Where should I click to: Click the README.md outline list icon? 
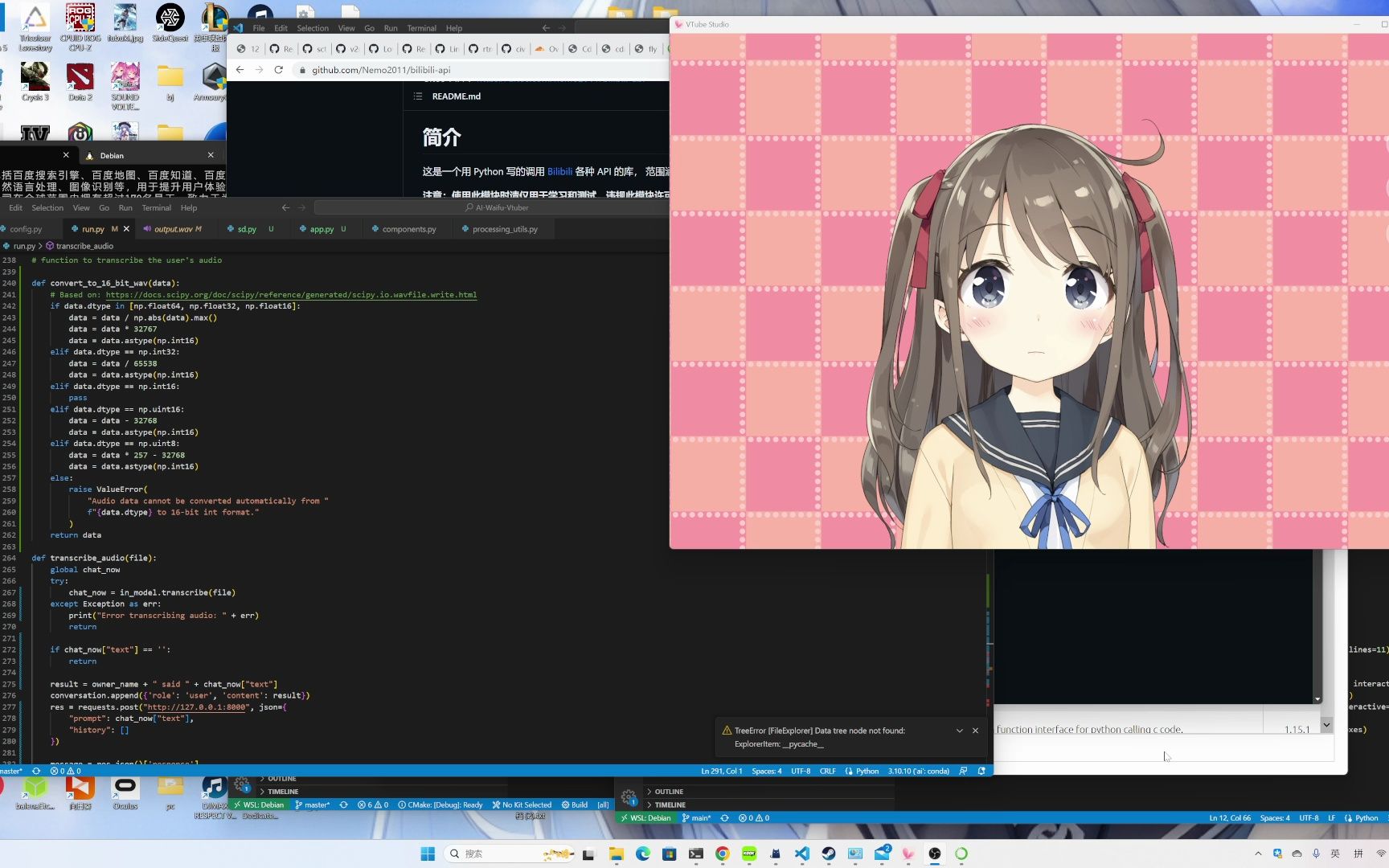pyautogui.click(x=417, y=96)
